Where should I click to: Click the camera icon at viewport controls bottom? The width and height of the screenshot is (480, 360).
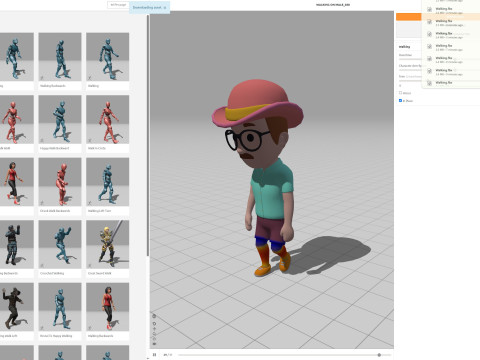click(154, 344)
